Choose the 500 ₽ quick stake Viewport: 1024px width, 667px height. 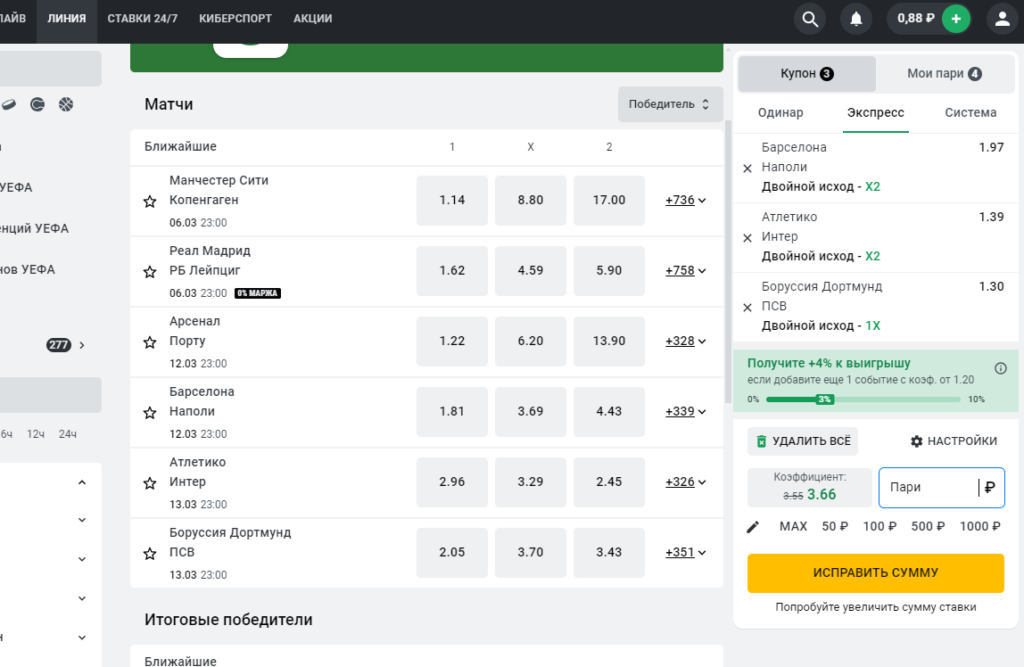[x=928, y=527]
